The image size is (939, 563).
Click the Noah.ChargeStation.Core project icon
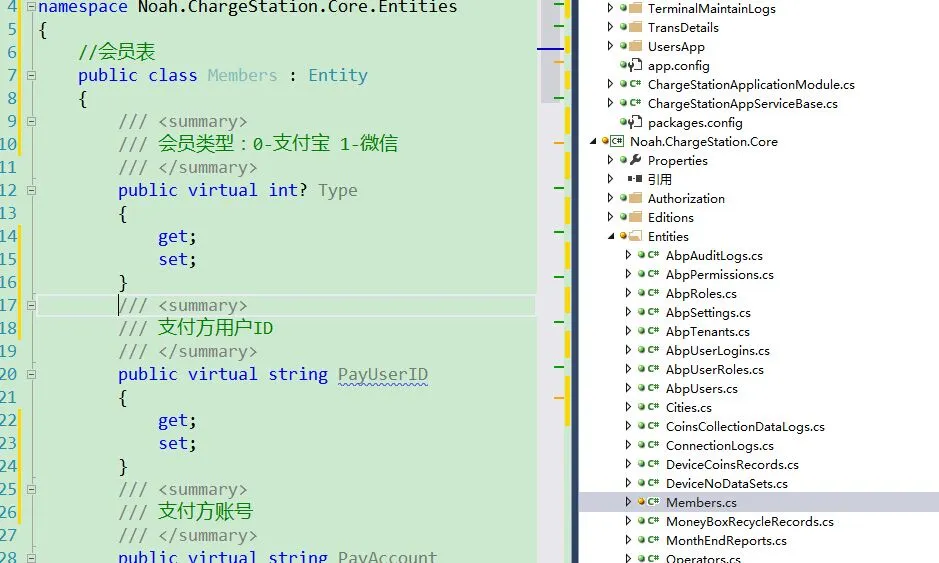pyautogui.click(x=617, y=141)
